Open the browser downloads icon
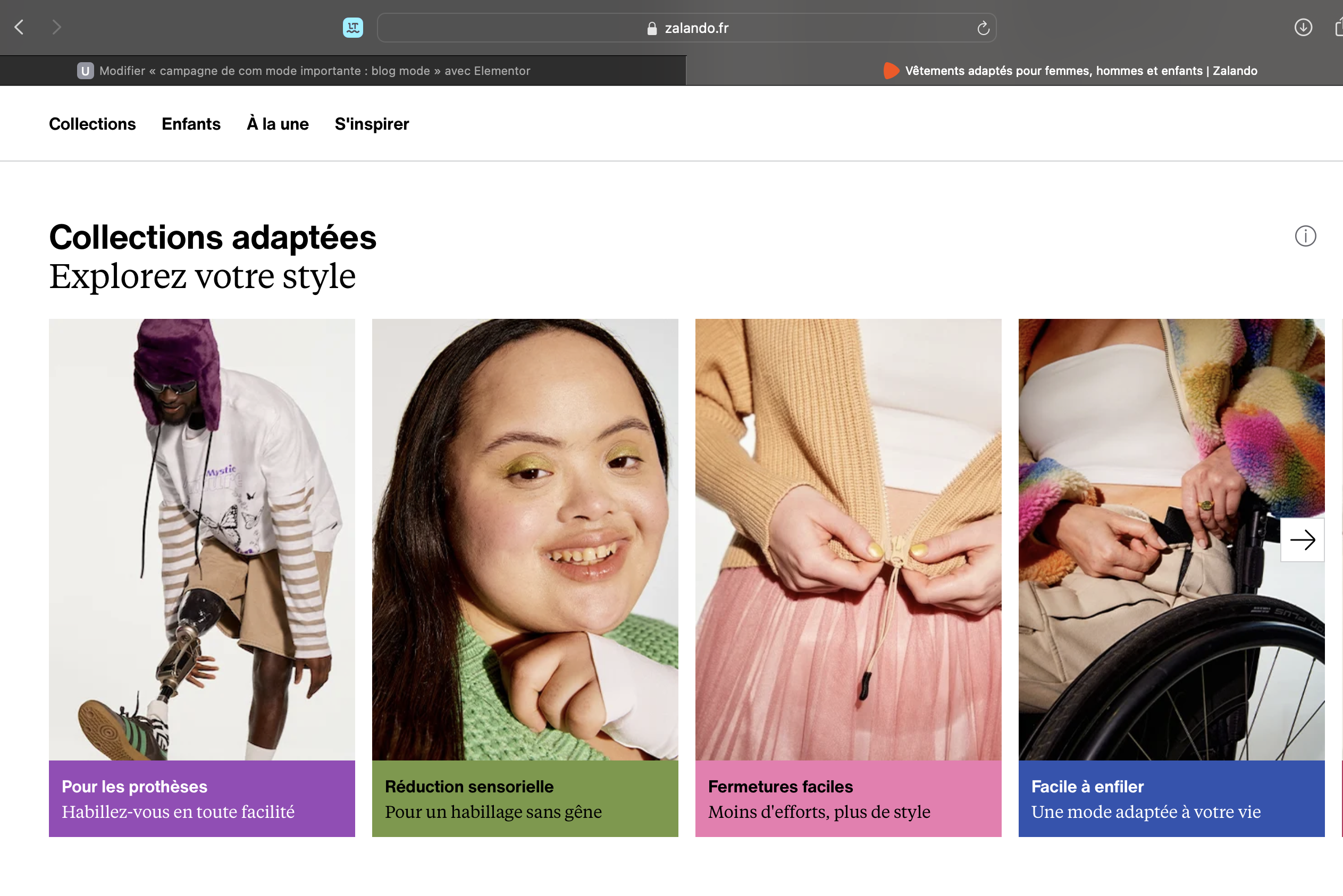Screen dimensions: 1343x896 [x=1303, y=27]
